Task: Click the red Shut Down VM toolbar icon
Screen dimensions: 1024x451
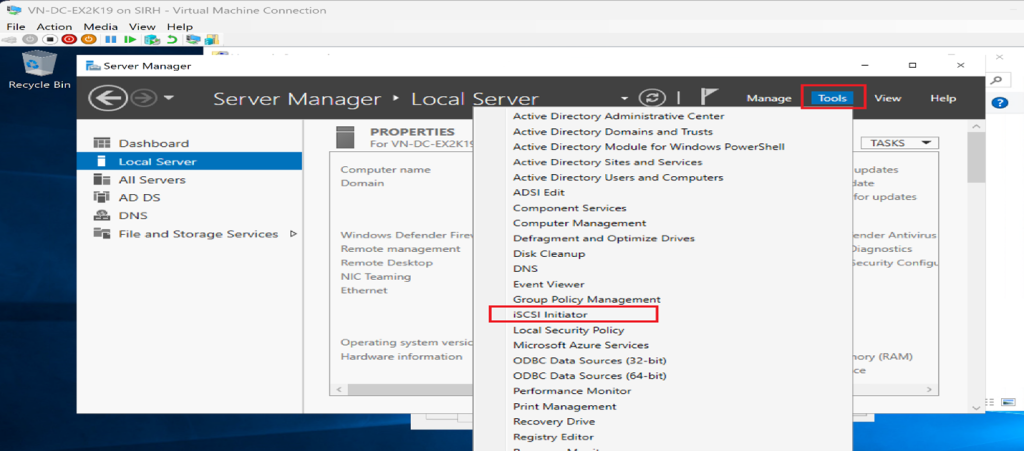Action: click(x=69, y=40)
